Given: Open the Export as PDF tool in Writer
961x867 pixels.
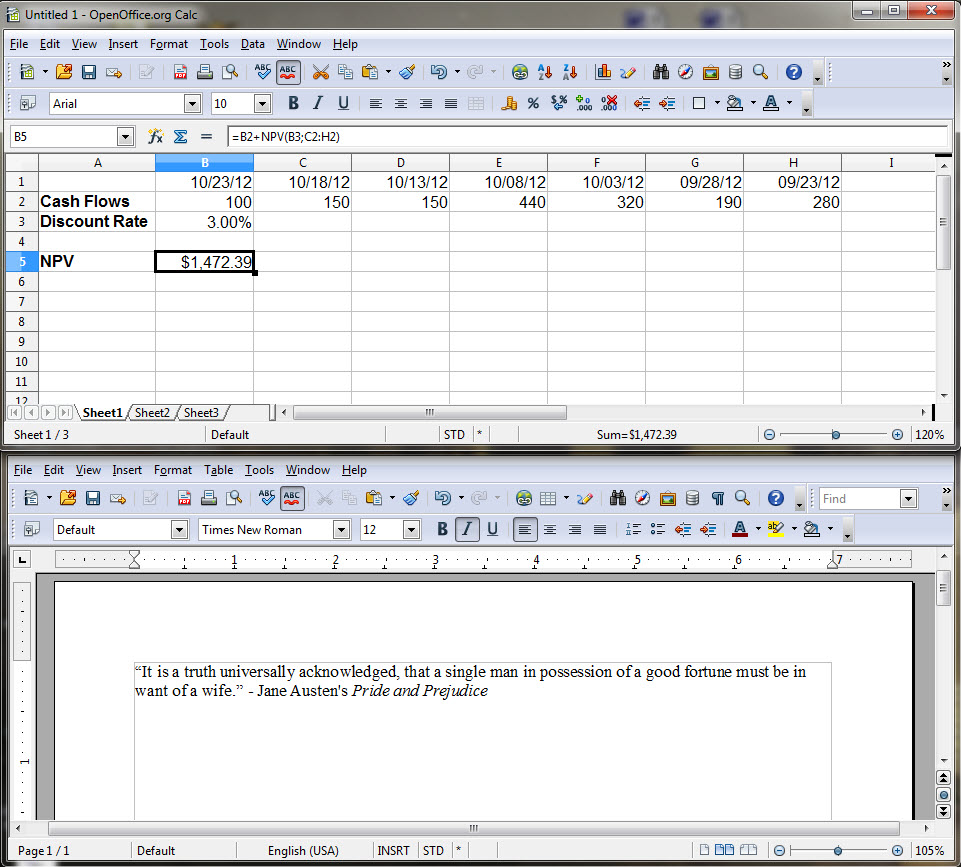Looking at the screenshot, I should point(183,498).
